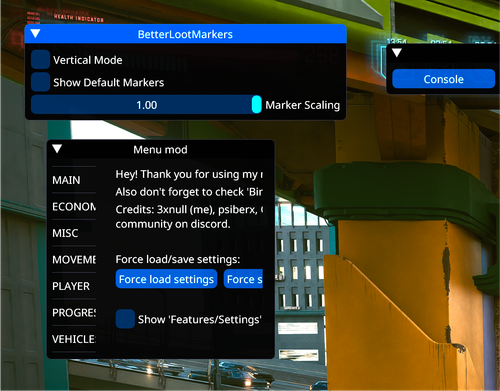Open the MISC tab in Menu mod
500x391 pixels.
click(65, 233)
